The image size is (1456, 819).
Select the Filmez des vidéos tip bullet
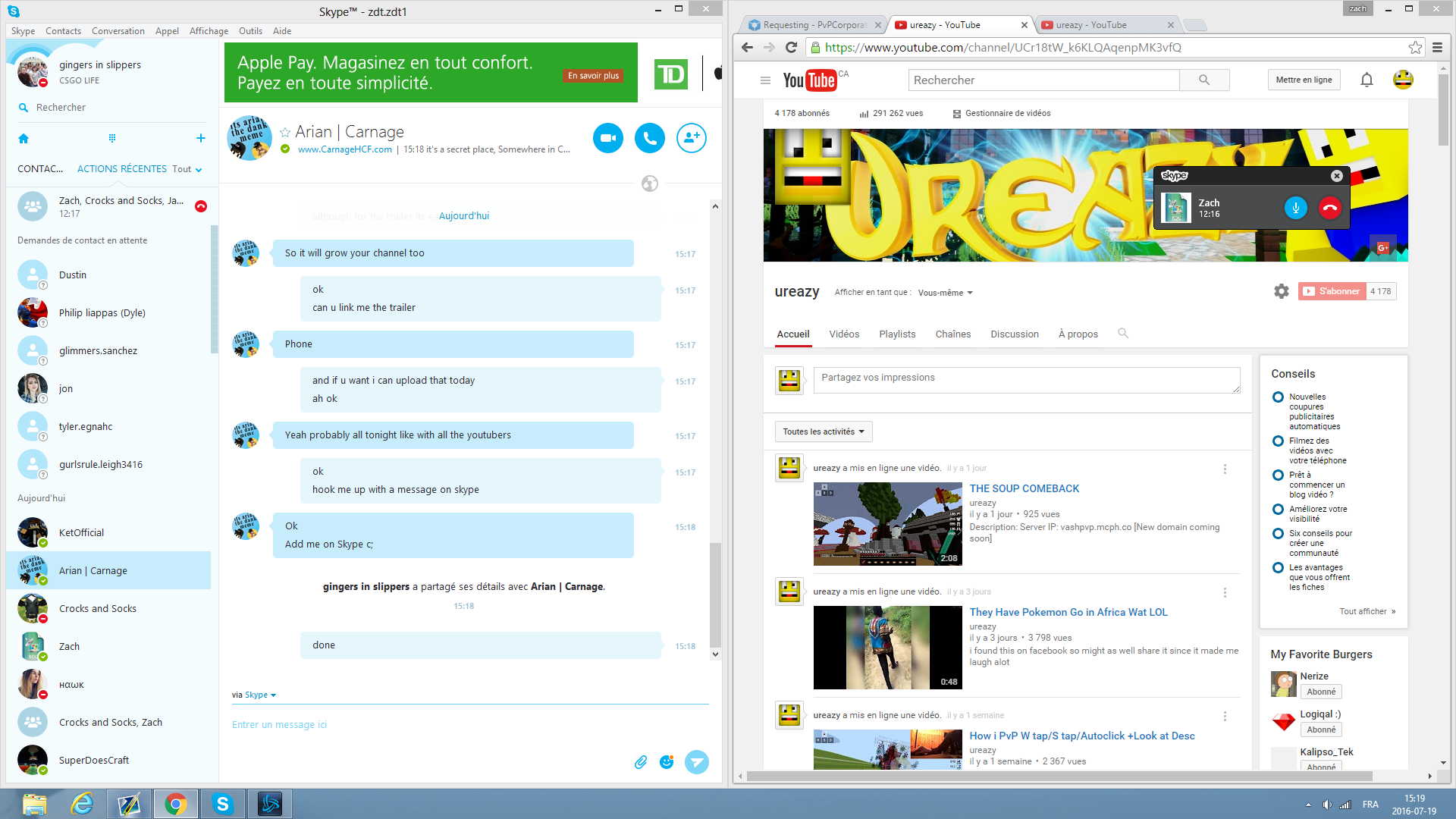[1278, 441]
